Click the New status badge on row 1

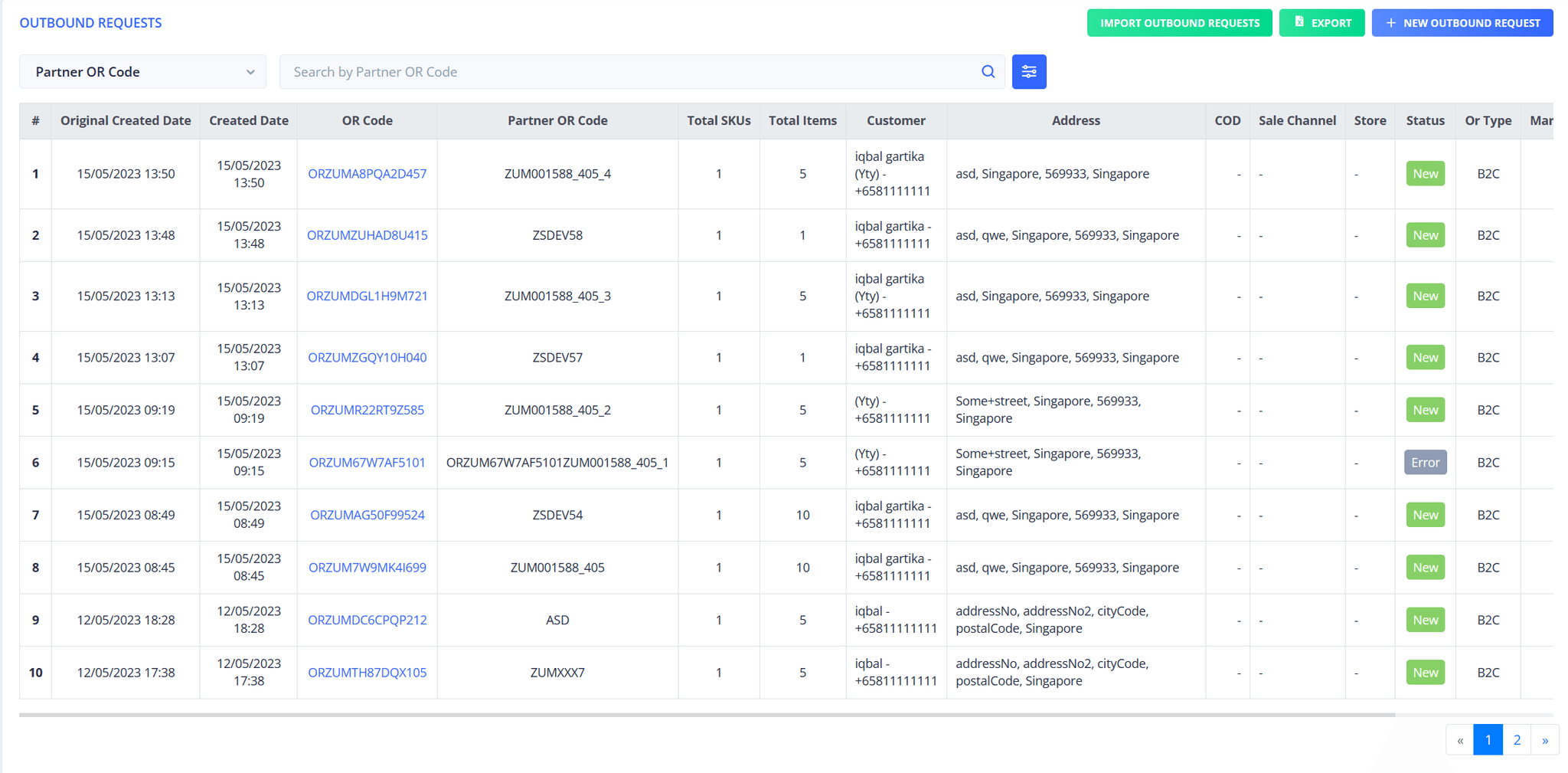(x=1425, y=173)
